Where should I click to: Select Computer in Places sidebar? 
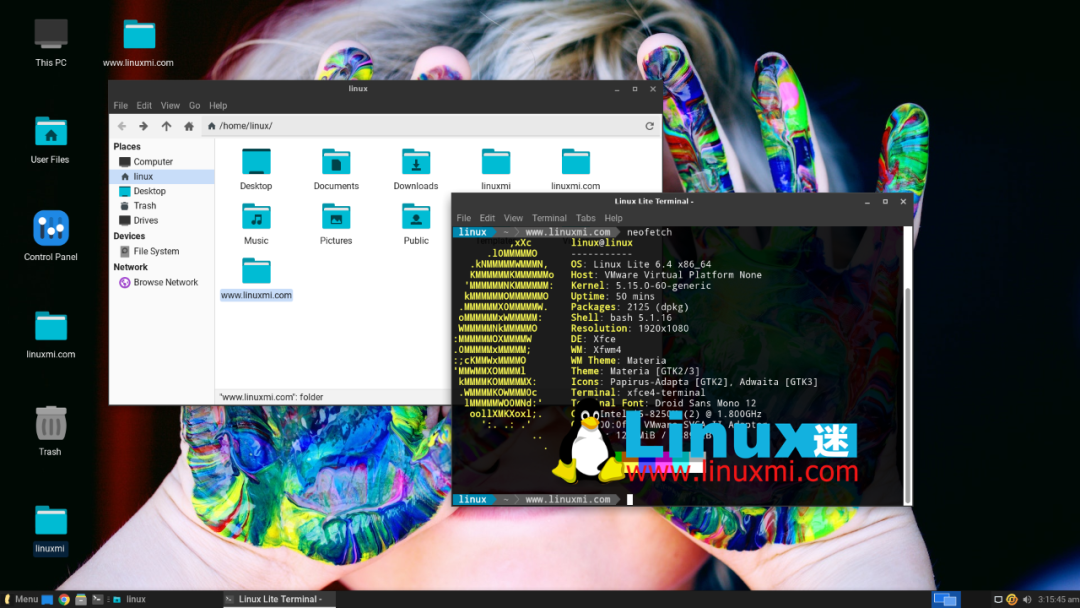162,162
